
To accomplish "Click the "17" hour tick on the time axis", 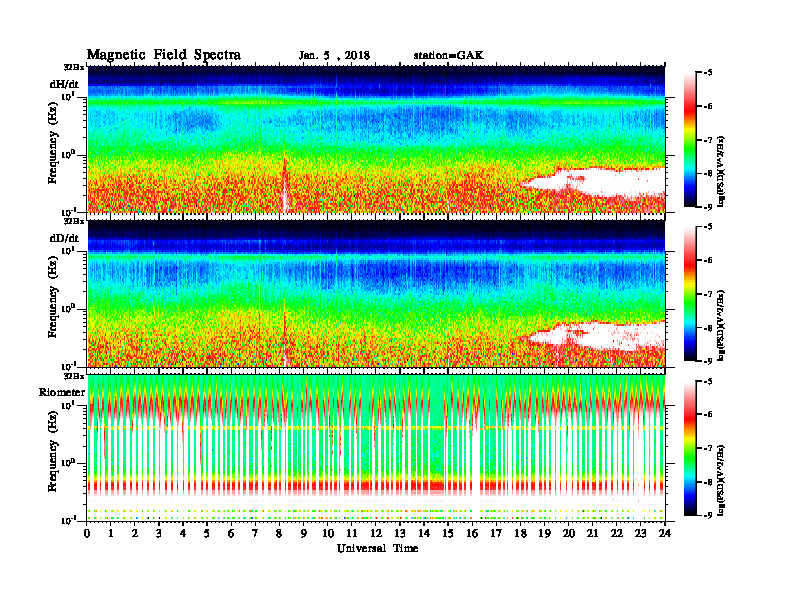I will [496, 533].
